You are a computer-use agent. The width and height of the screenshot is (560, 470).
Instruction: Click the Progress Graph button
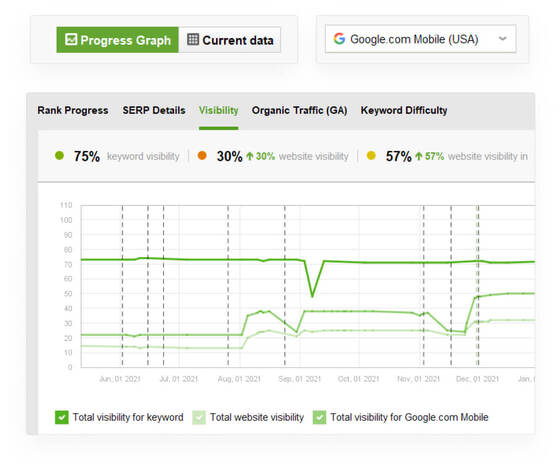pyautogui.click(x=118, y=40)
